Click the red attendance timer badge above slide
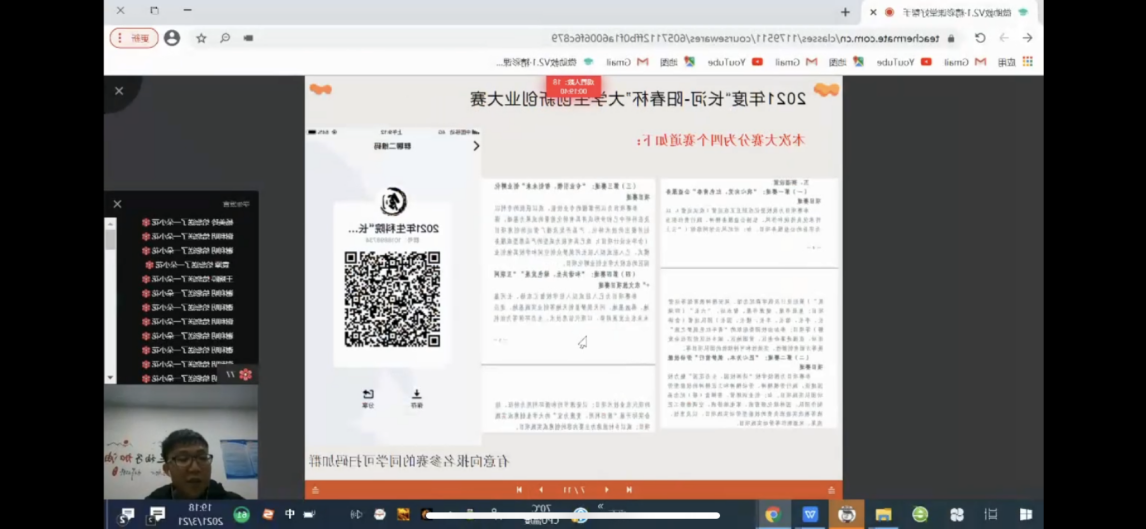The width and height of the screenshot is (1146, 529). [x=574, y=87]
